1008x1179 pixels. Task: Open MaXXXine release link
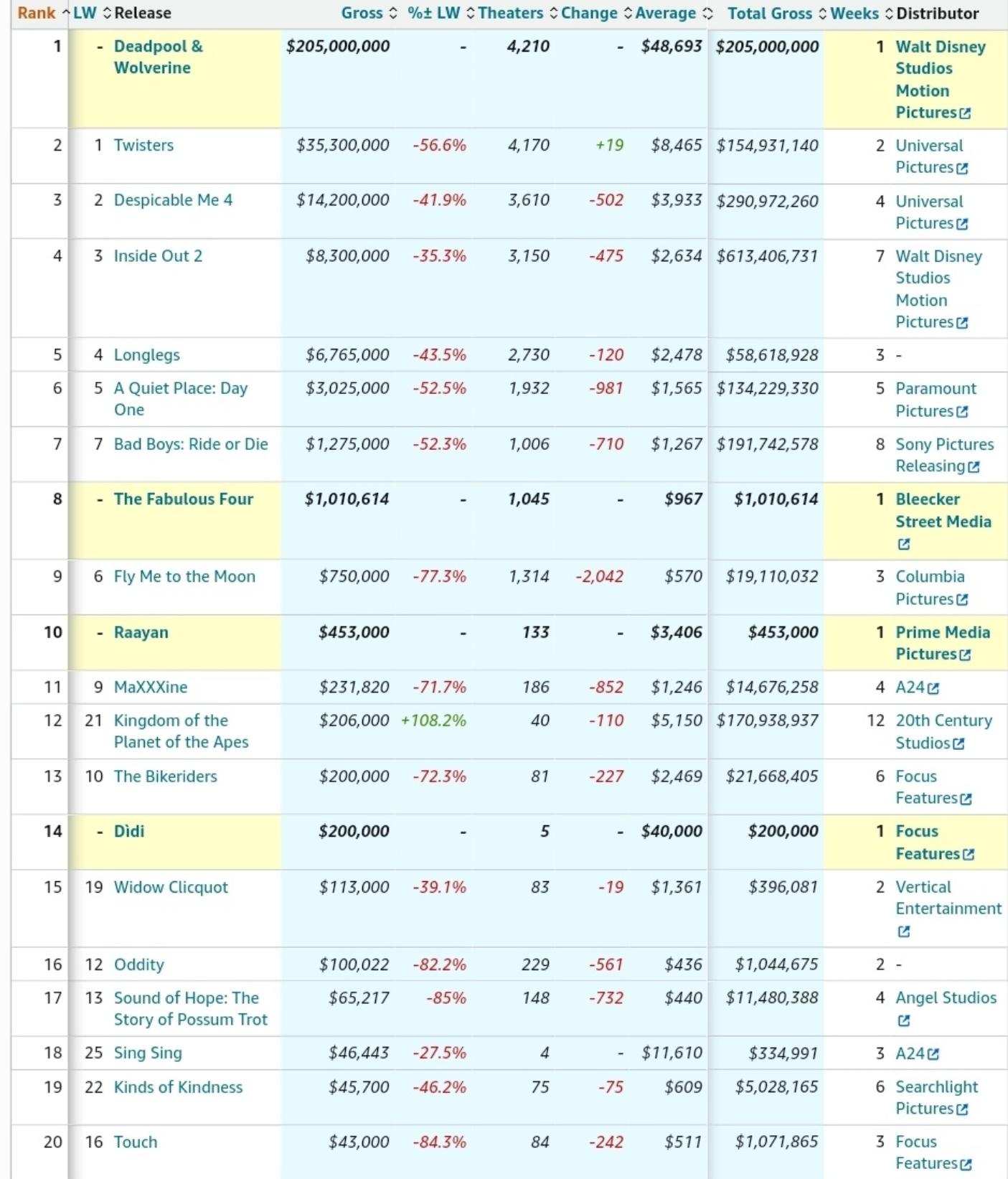(x=151, y=687)
